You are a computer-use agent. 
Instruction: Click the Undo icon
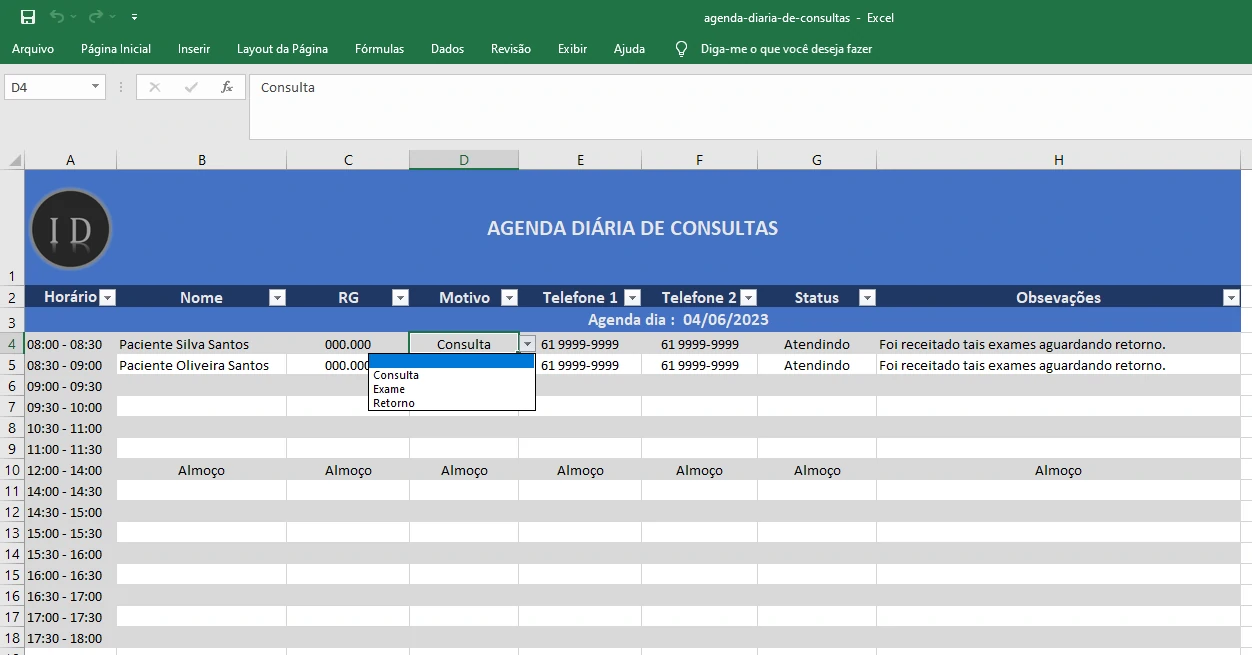pyautogui.click(x=58, y=17)
